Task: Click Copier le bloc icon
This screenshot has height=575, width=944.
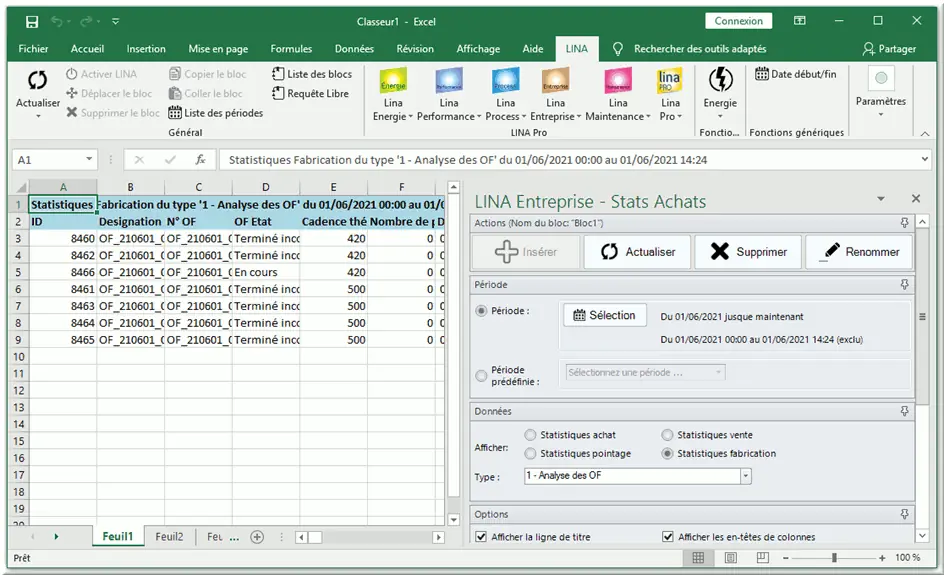Action: [175, 74]
